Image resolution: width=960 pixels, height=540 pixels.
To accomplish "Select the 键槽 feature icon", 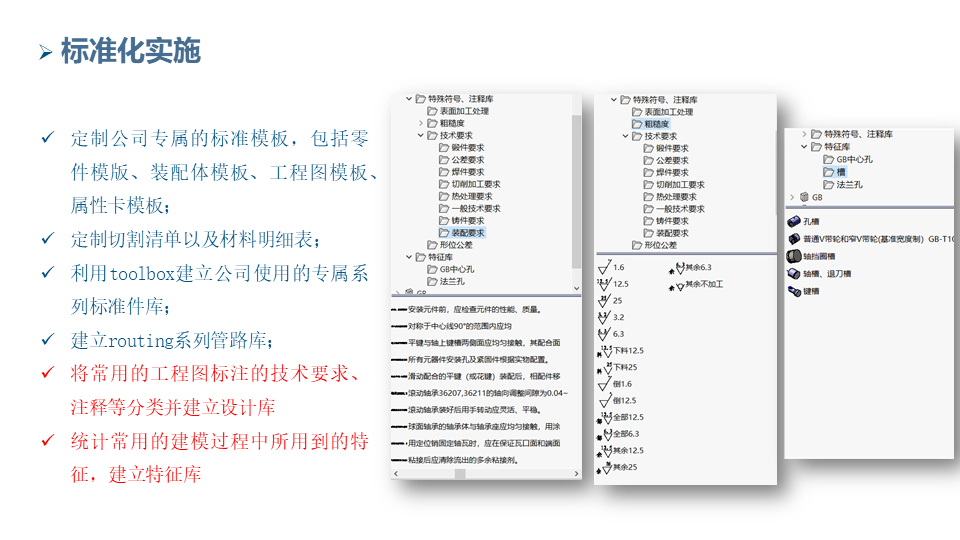I will coord(794,291).
